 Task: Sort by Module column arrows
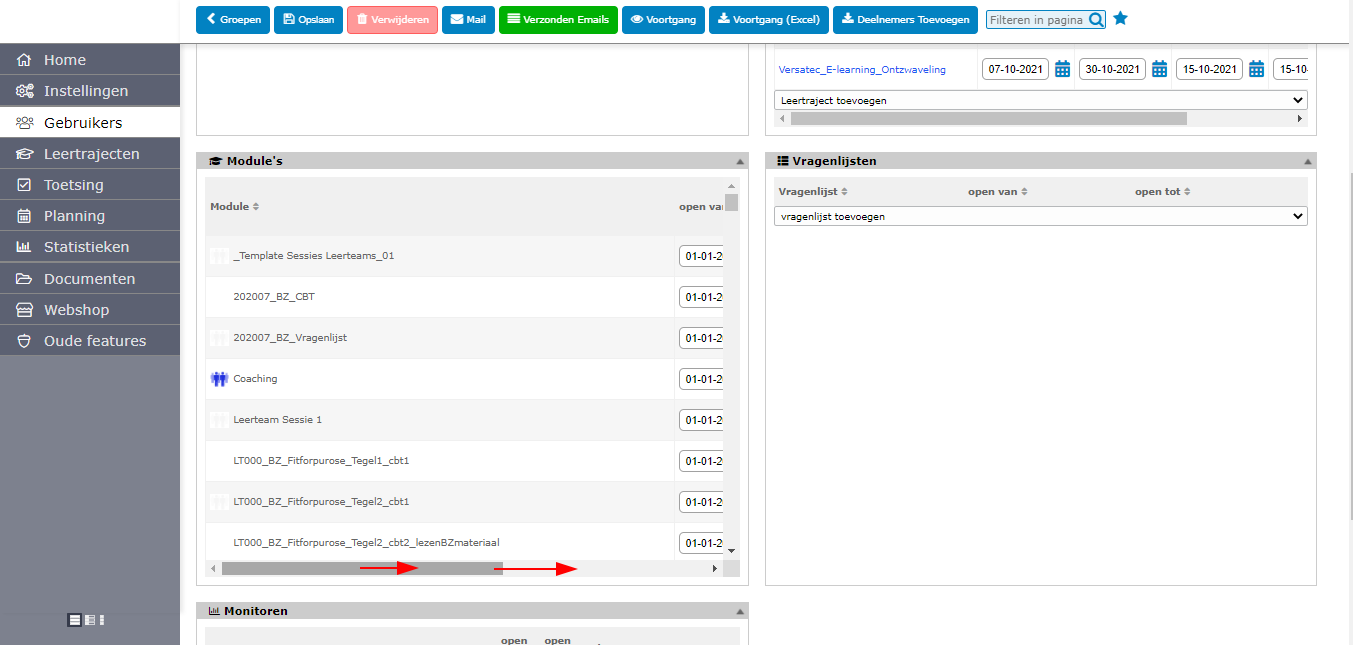coord(256,207)
